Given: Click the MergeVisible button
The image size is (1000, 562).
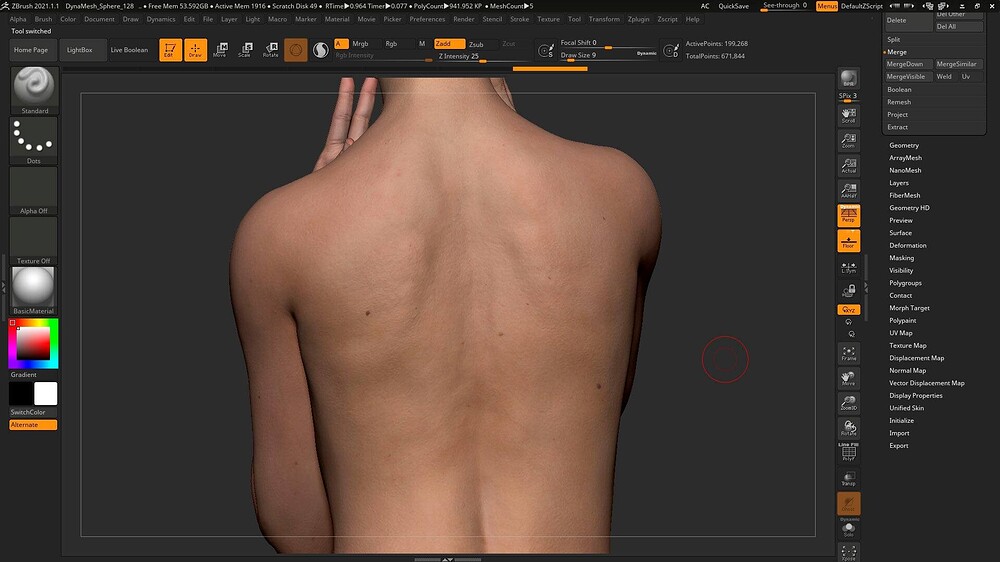Looking at the screenshot, I should tap(908, 77).
